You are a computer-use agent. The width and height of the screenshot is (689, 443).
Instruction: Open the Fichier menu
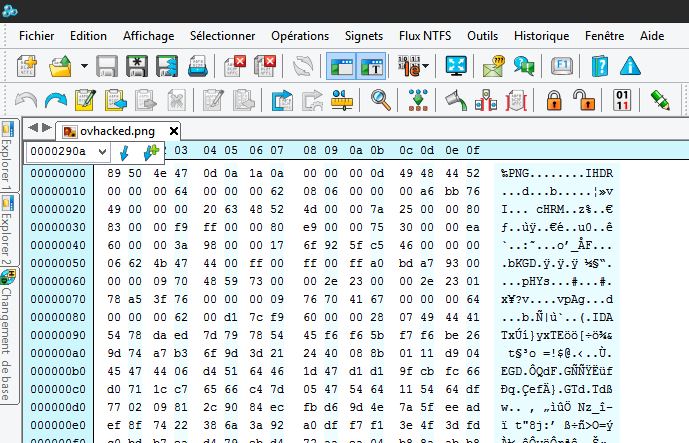(x=36, y=36)
